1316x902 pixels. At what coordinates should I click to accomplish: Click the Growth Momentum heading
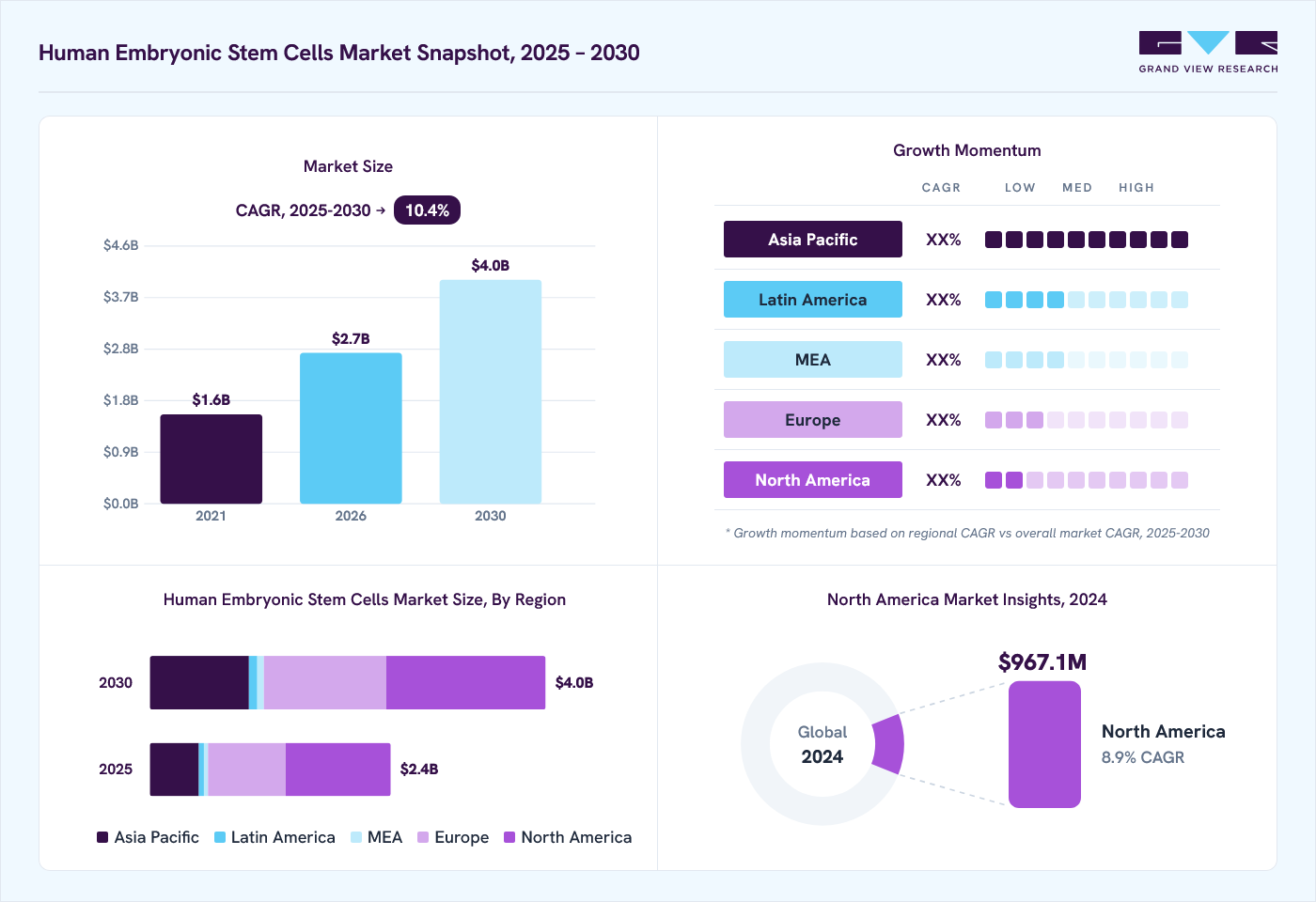tap(967, 150)
